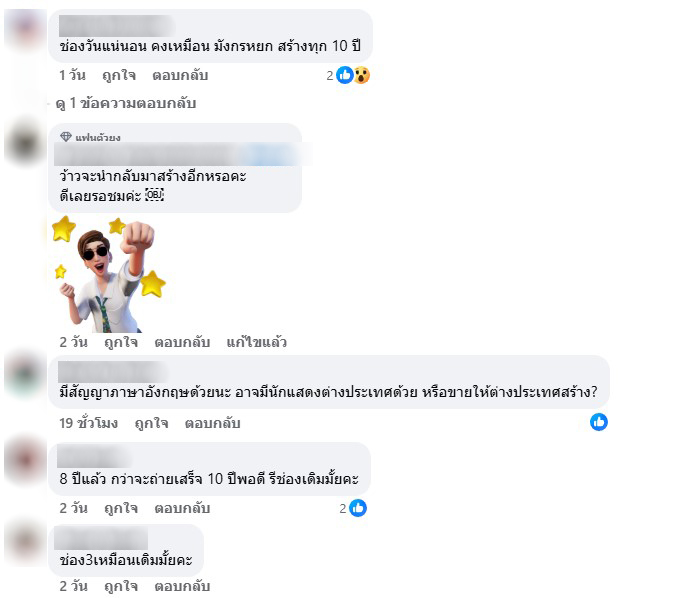Open edit history via แก้ไขแล้ว
Viewport: 691px width, 598px height.
(x=256, y=342)
